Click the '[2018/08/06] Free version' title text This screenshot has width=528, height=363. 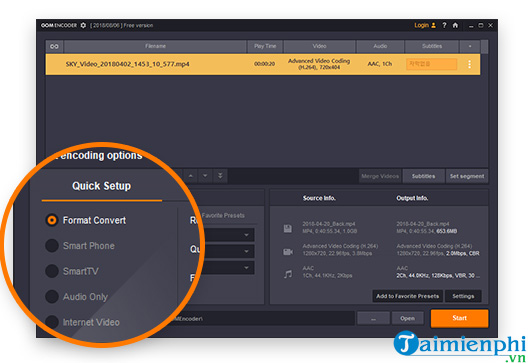pos(122,25)
